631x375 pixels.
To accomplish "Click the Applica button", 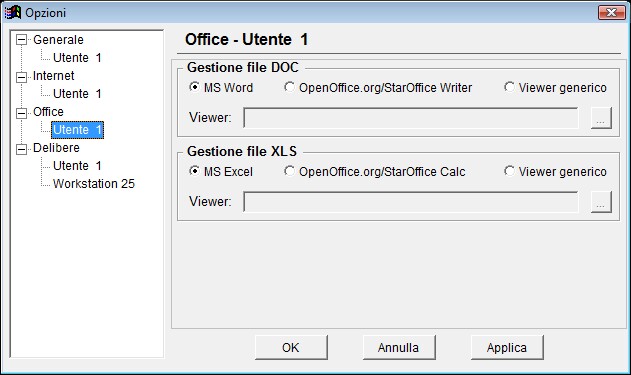I will (507, 347).
